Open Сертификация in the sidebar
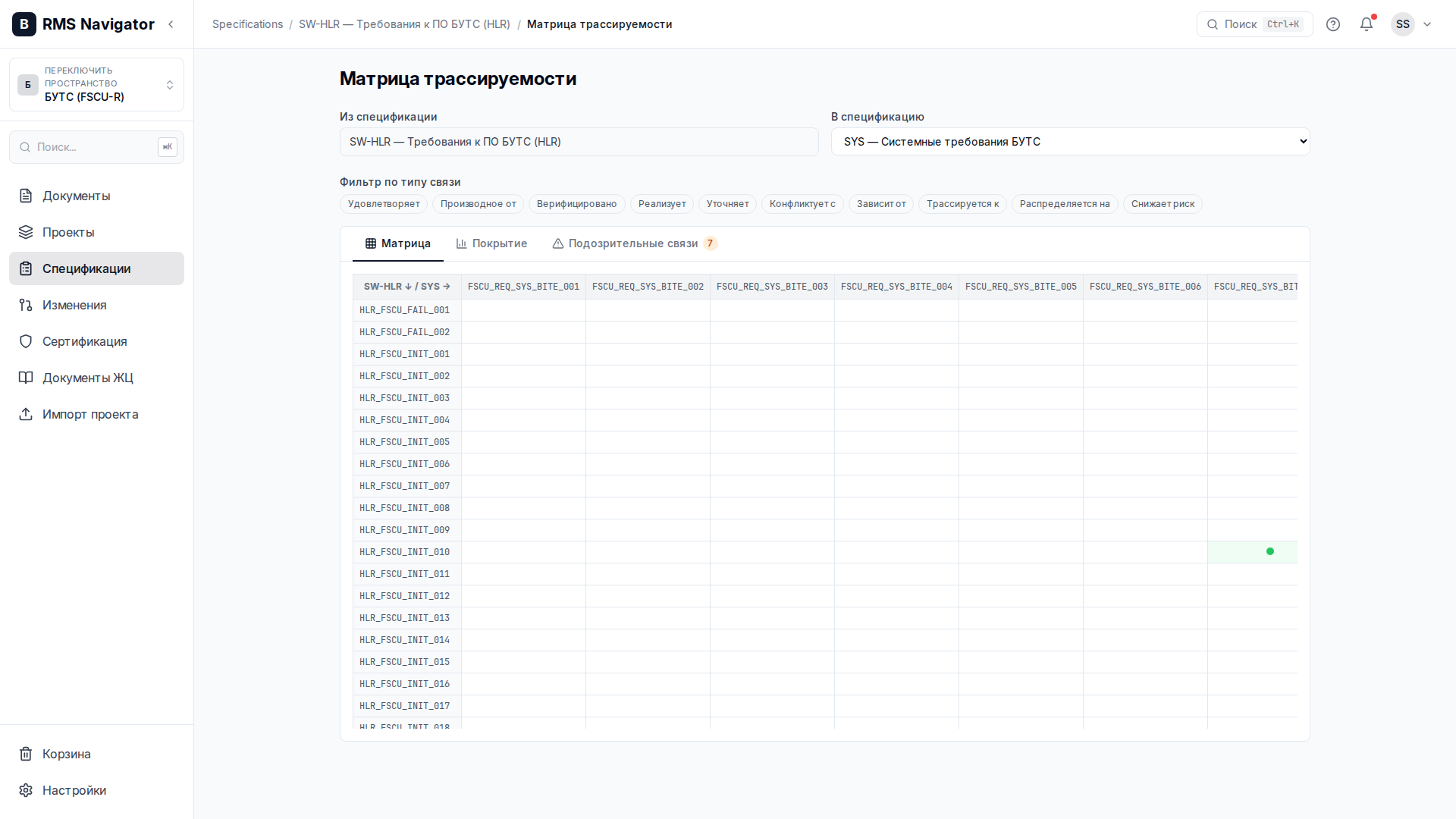This screenshot has width=1456, height=819. click(x=96, y=341)
